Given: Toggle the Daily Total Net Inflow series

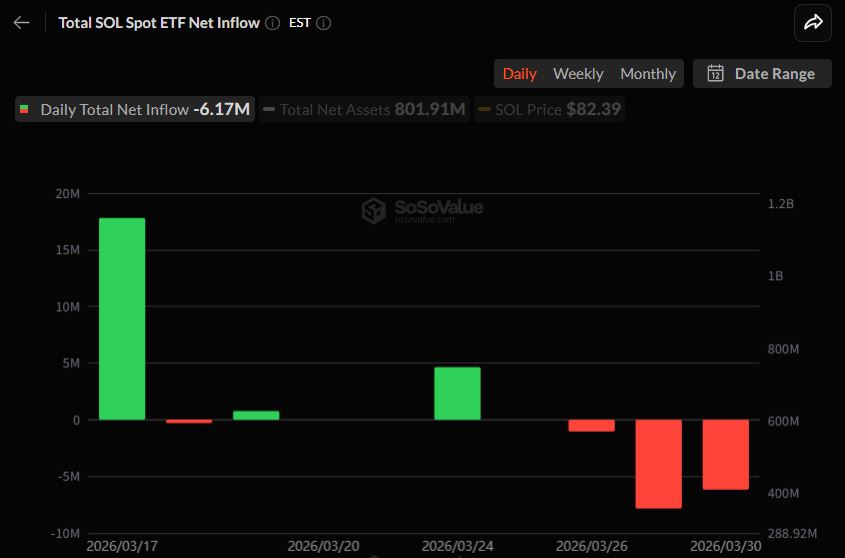Looking at the screenshot, I should (x=135, y=109).
